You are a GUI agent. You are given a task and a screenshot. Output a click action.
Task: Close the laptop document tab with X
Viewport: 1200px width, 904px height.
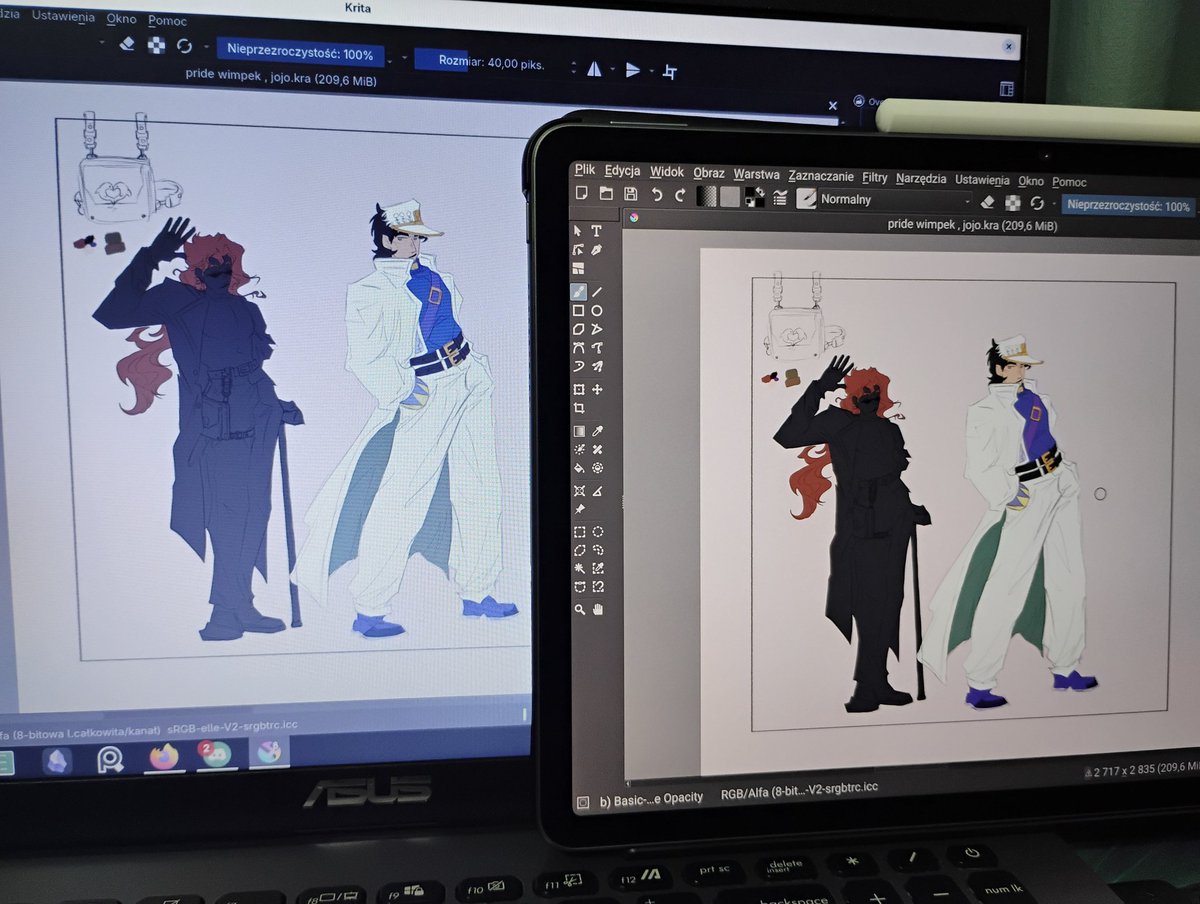tap(832, 105)
